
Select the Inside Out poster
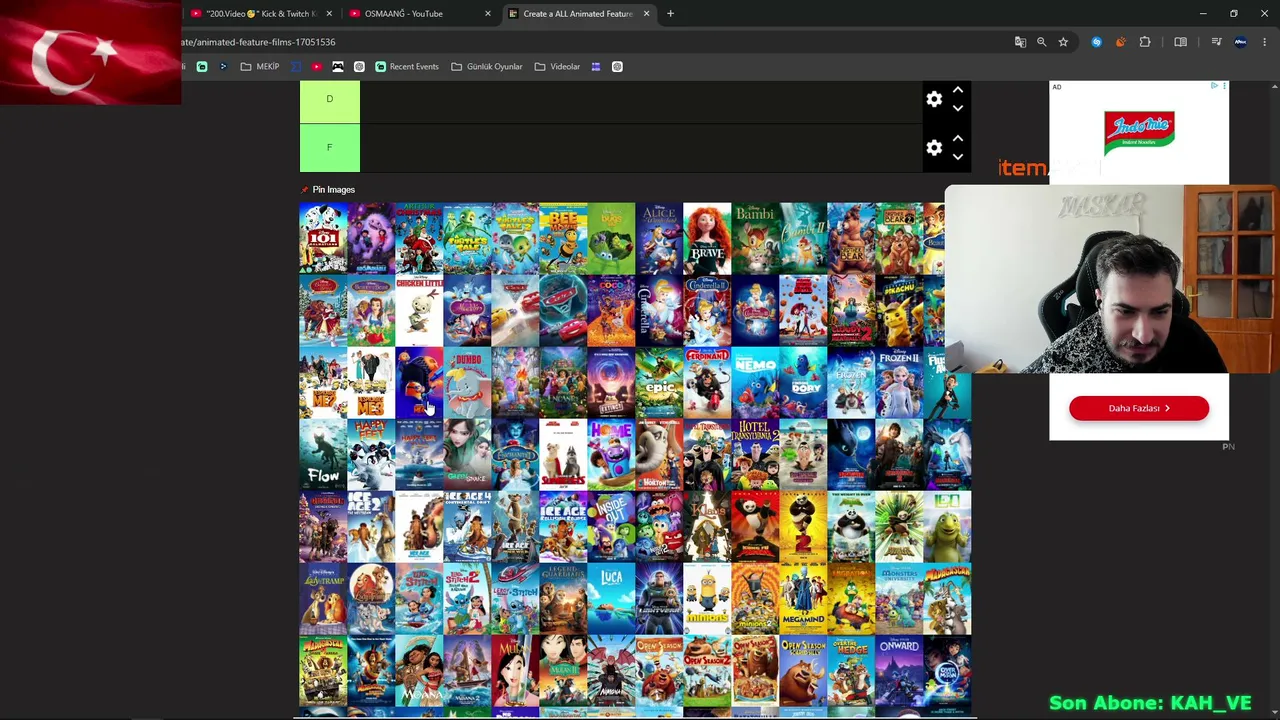(x=611, y=526)
